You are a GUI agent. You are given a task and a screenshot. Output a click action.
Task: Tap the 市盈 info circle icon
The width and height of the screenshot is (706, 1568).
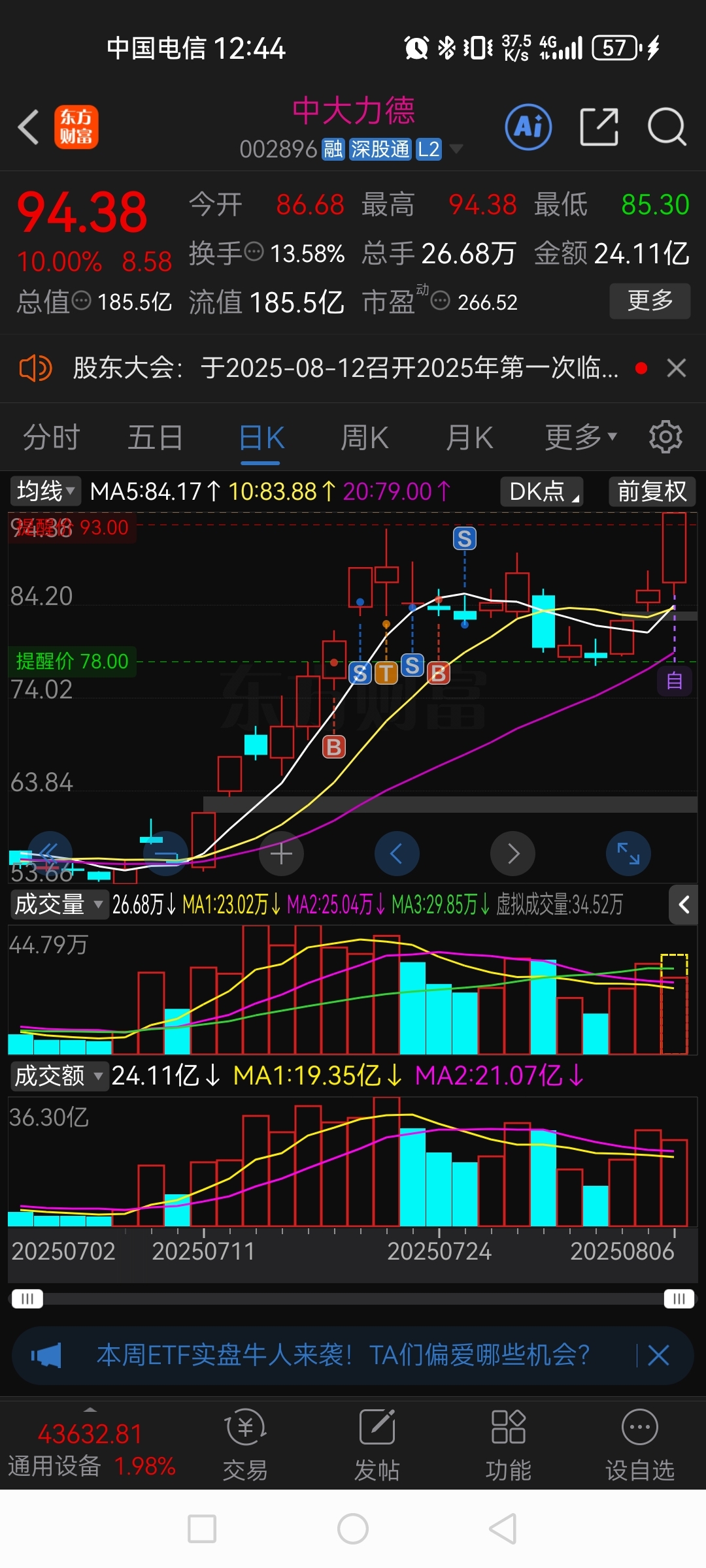[x=441, y=301]
